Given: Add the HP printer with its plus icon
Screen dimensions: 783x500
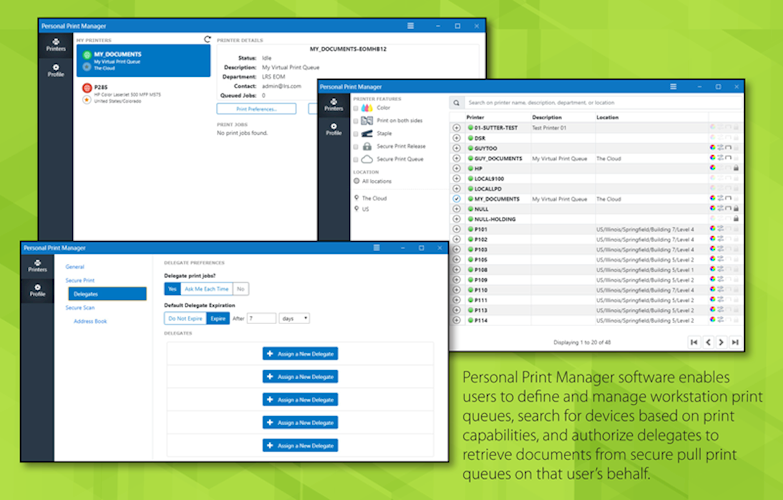Looking at the screenshot, I should (x=456, y=168).
